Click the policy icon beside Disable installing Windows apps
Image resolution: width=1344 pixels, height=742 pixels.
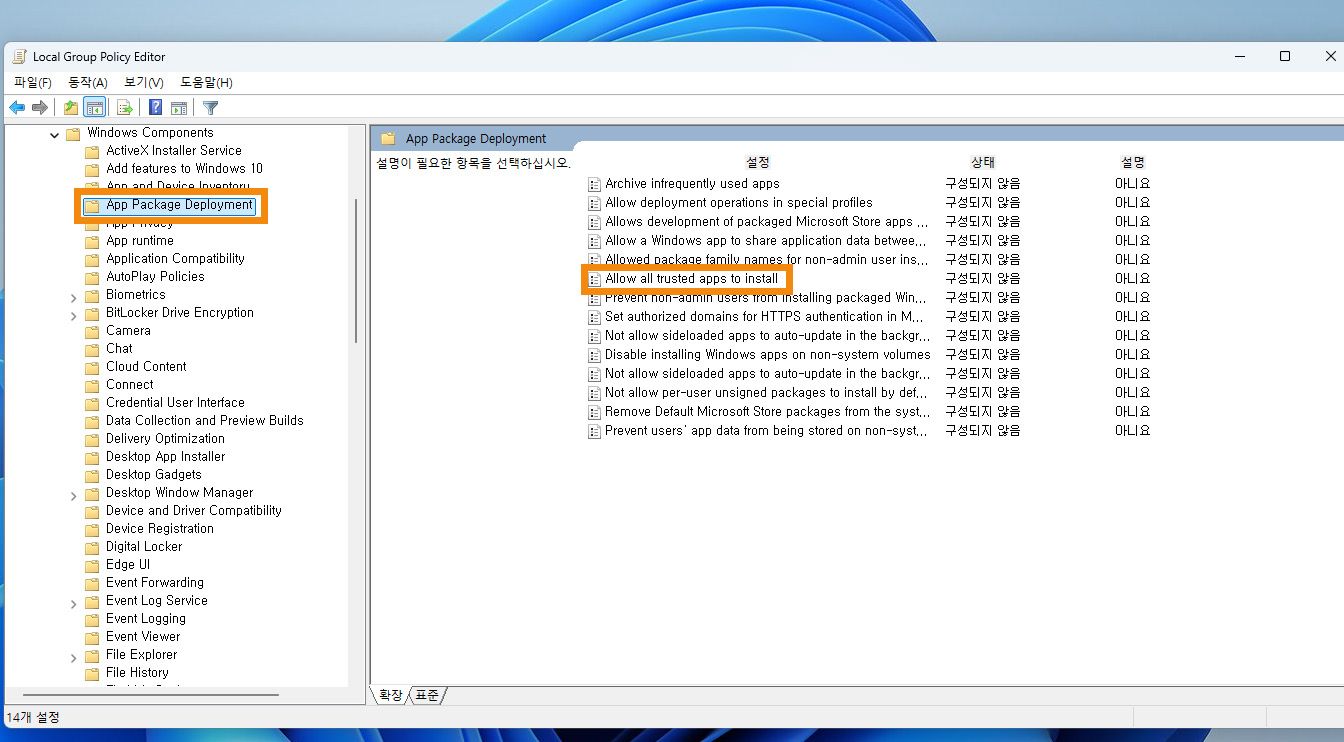[x=594, y=355]
